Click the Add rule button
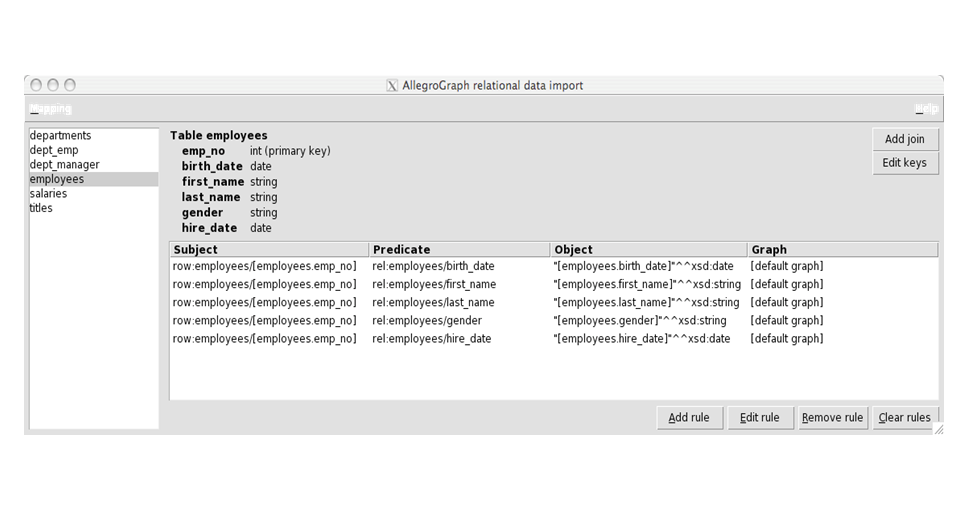 689,417
